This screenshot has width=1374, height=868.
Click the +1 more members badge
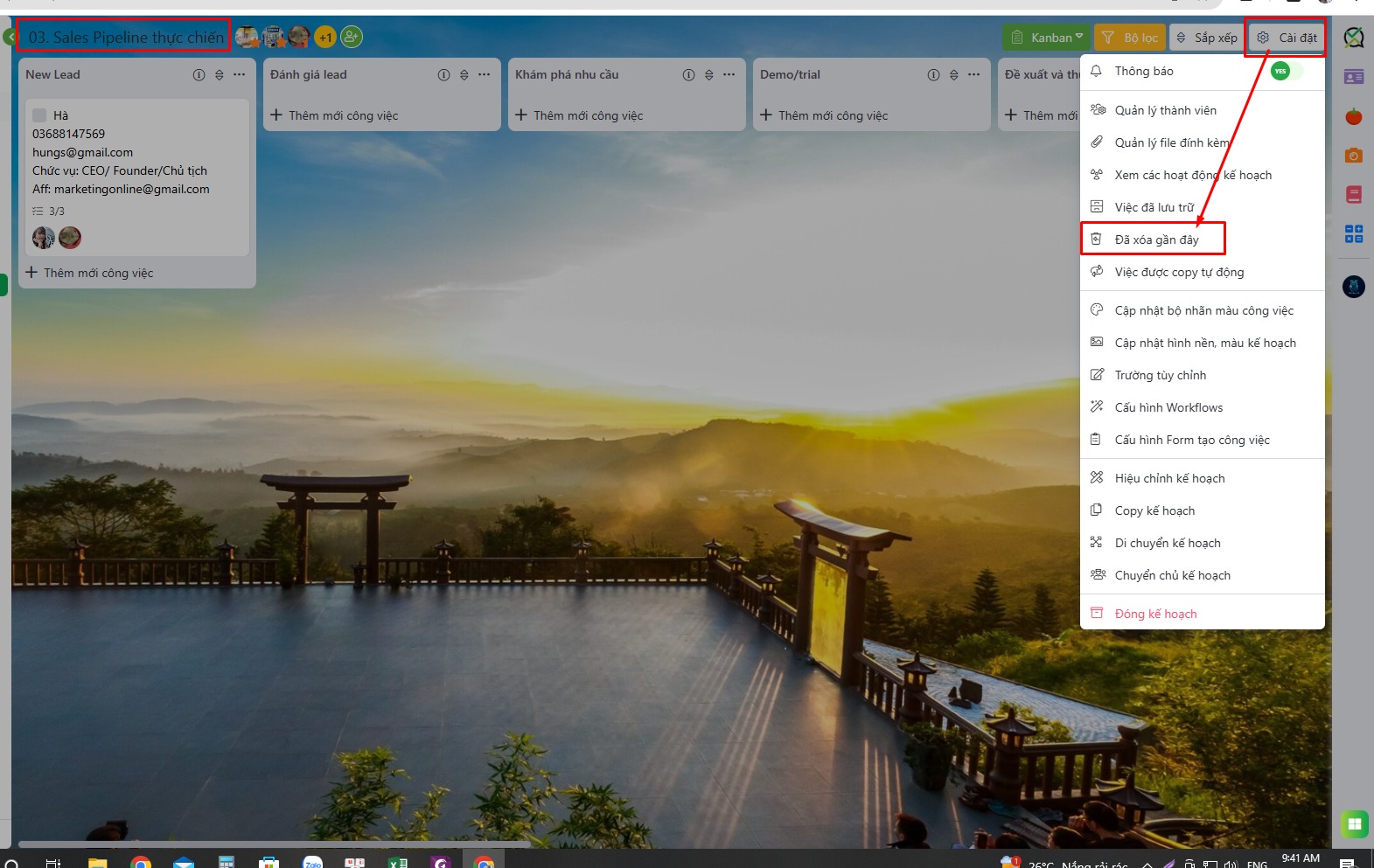point(325,37)
